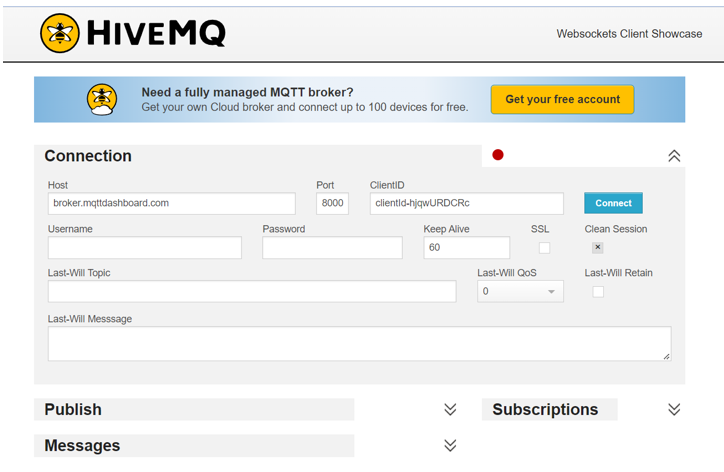Click the Messages heading

[82, 446]
